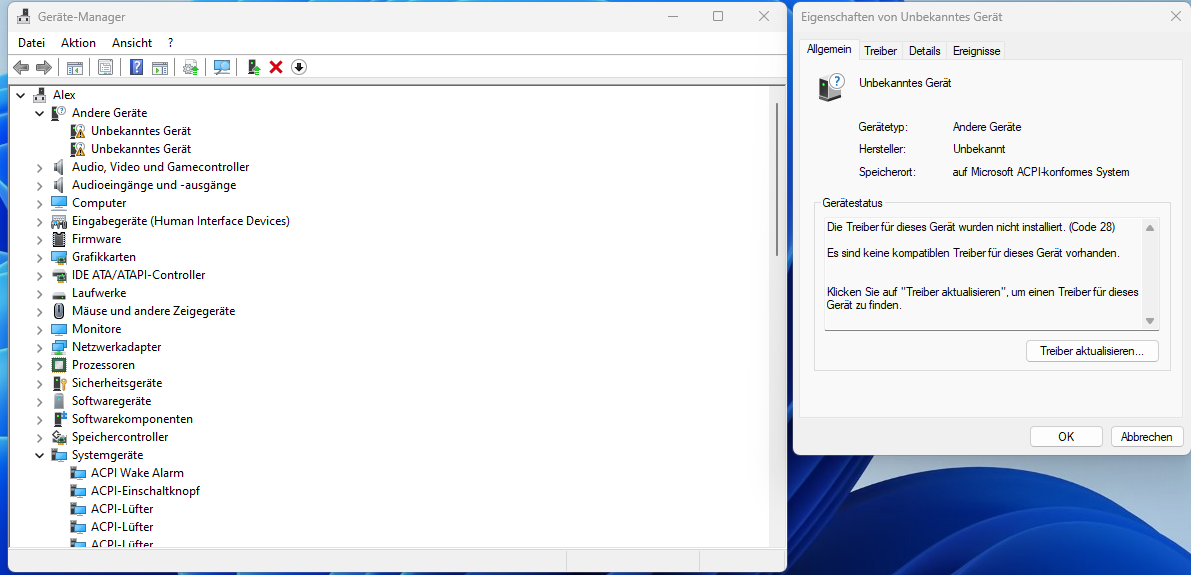Click the Back arrow in Geräte-Manager toolbar
1191x575 pixels.
click(21, 68)
